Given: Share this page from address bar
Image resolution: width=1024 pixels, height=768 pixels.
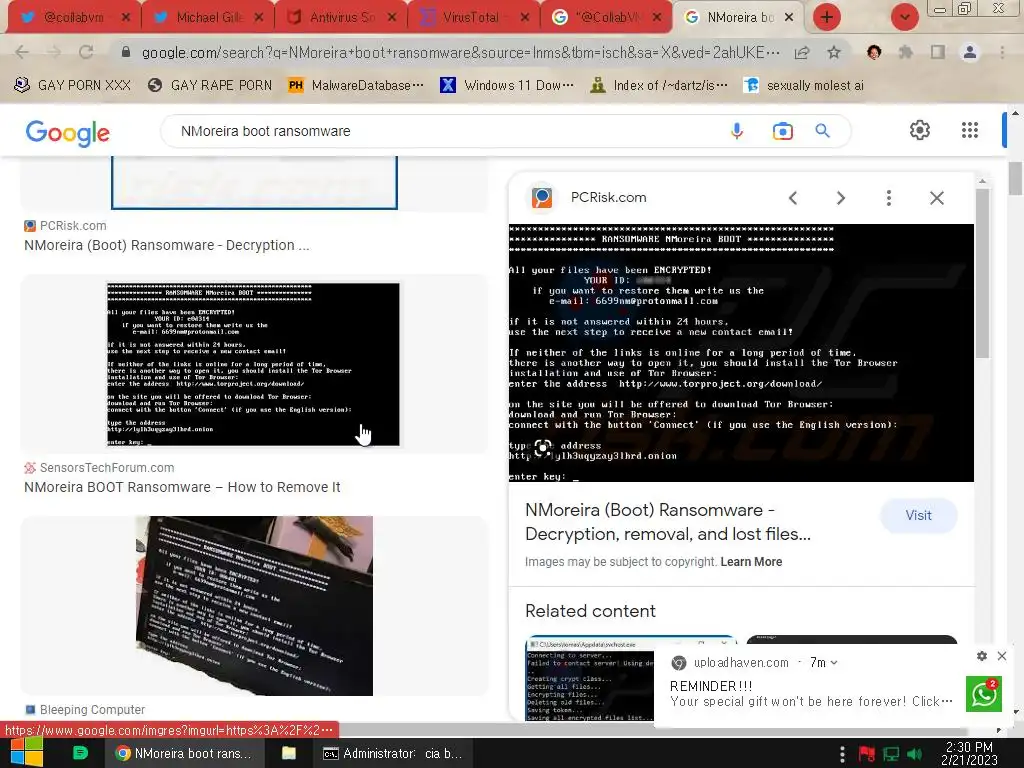Looking at the screenshot, I should coord(802,52).
